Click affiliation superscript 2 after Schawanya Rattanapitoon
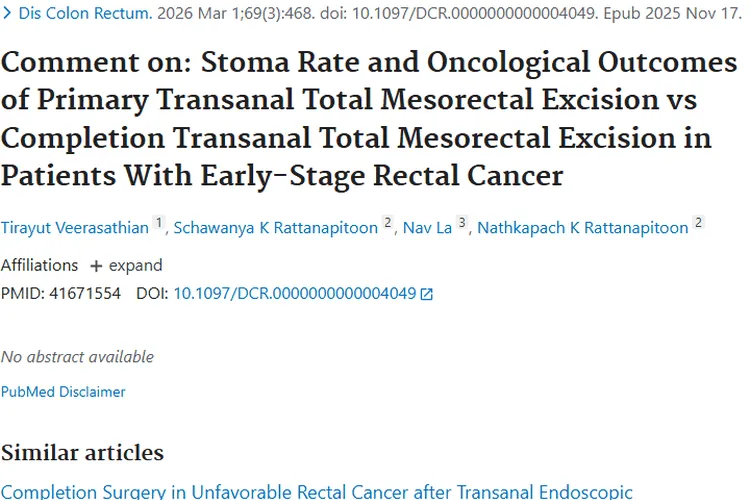Image resolution: width=750 pixels, height=500 pixels. coord(387,224)
